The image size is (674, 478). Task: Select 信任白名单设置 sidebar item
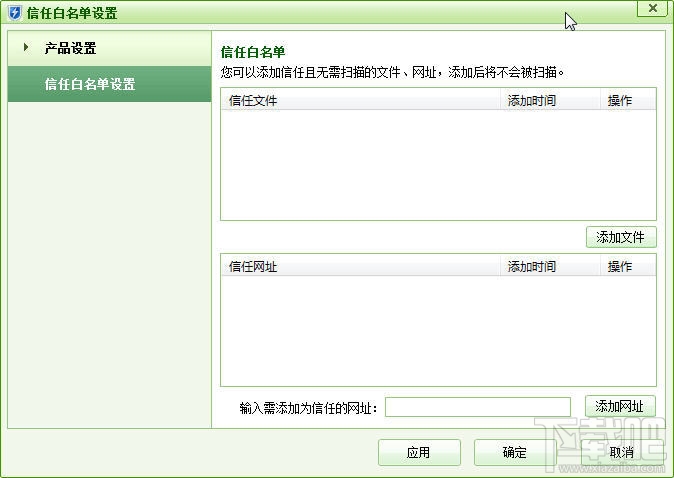click(109, 84)
